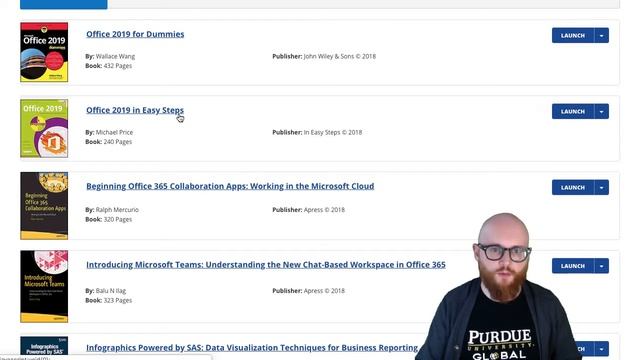
Task: Expand launch options for Introducing Microsoft Teams
Action: pos(602,266)
